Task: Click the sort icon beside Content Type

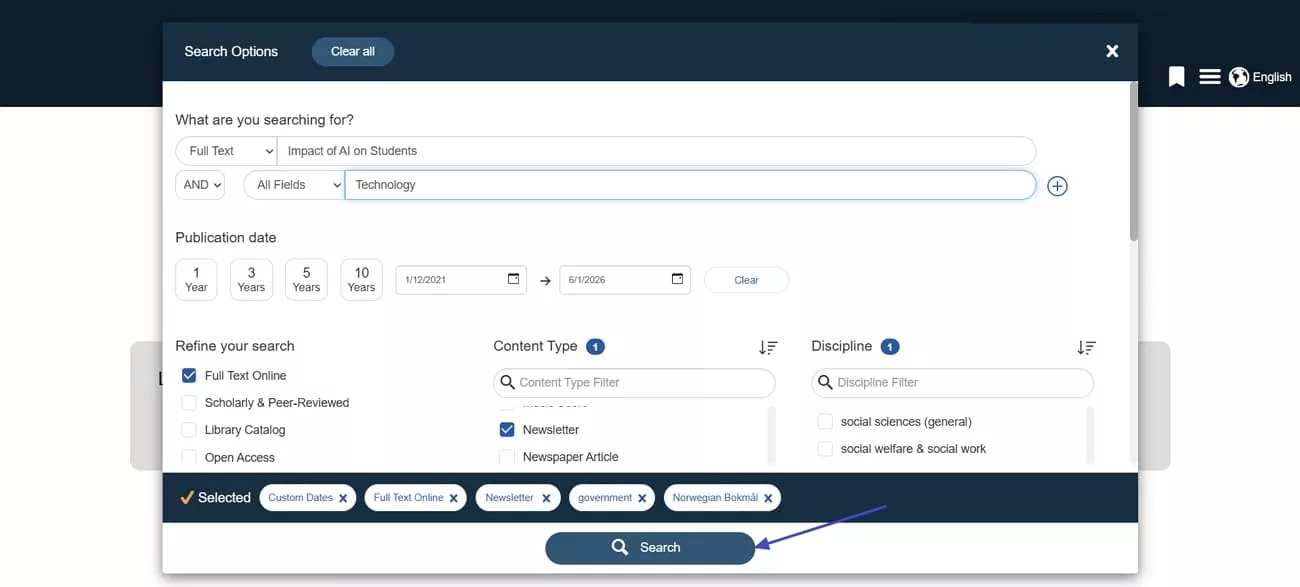Action: pos(768,347)
